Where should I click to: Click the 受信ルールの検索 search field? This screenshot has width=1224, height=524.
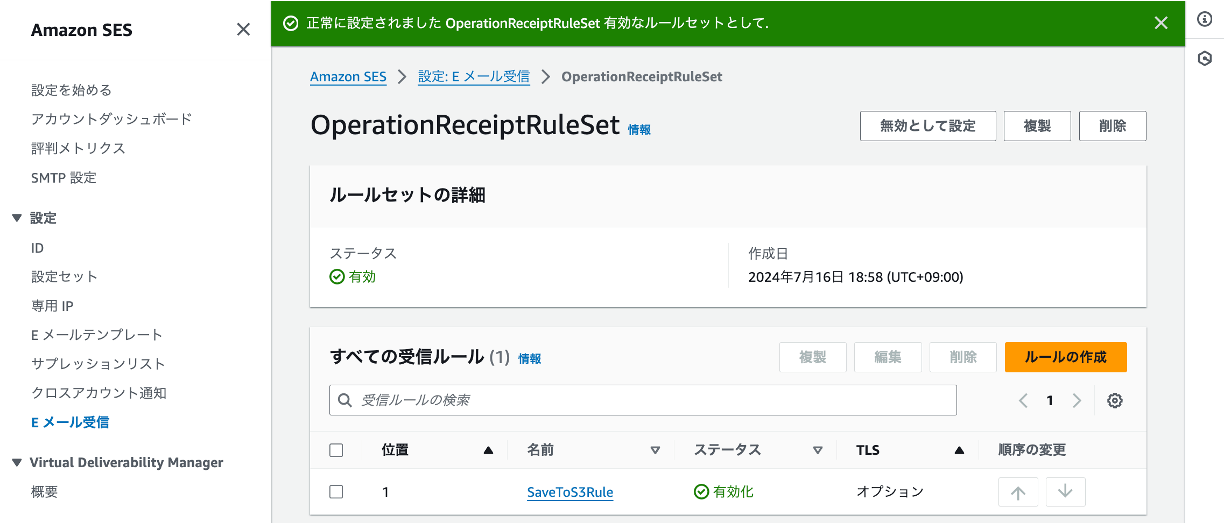[643, 400]
